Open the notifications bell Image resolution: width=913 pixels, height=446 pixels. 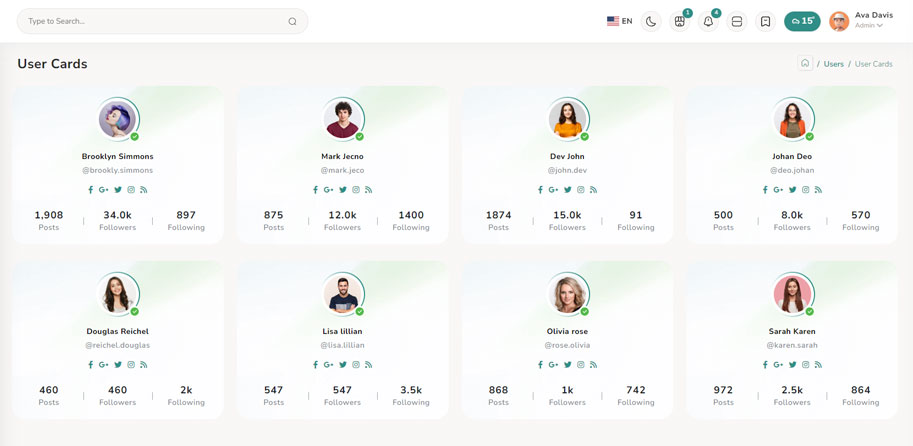coord(708,21)
